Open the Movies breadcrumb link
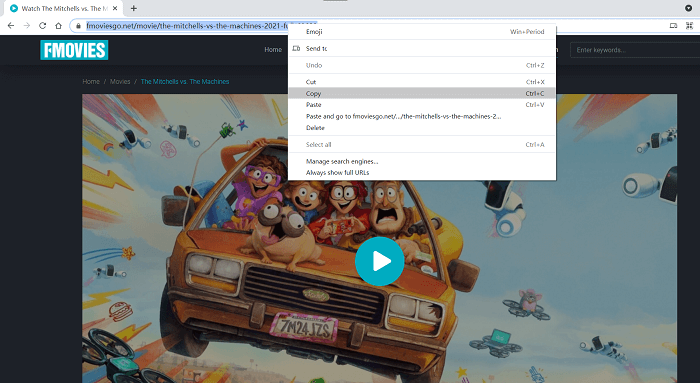This screenshot has height=383, width=700. pyautogui.click(x=120, y=81)
